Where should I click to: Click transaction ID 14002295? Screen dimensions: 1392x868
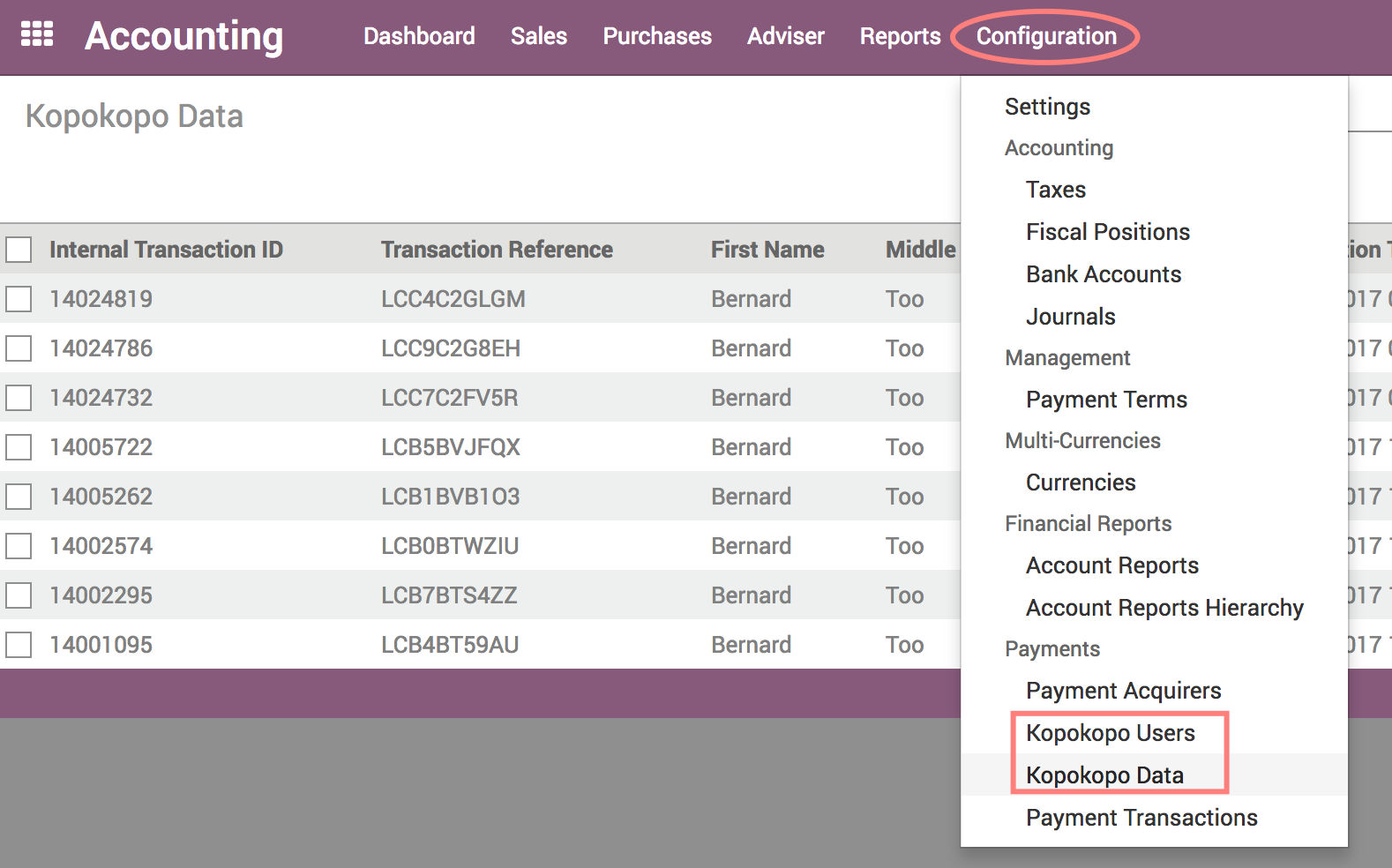point(101,595)
